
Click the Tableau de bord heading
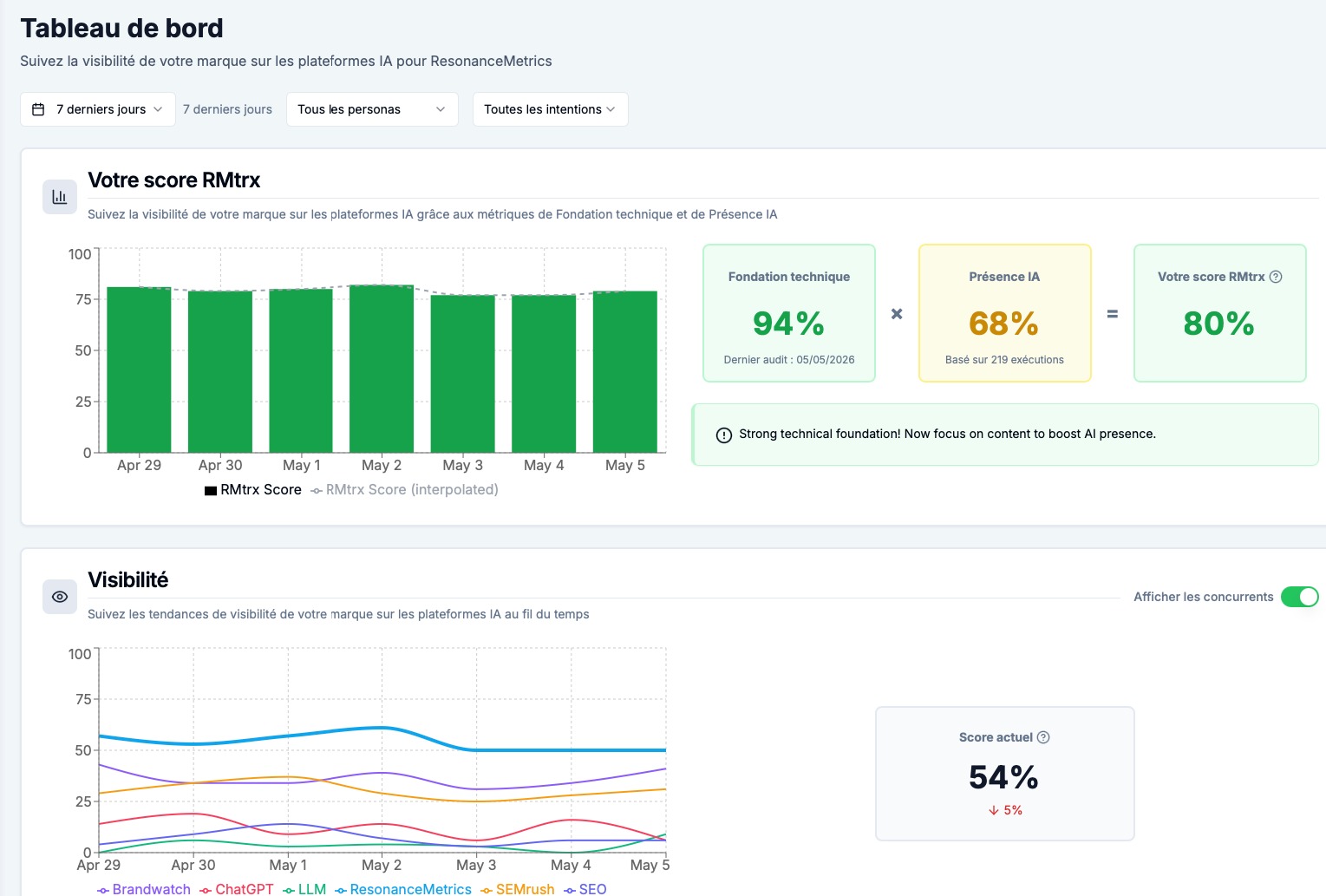[x=121, y=29]
